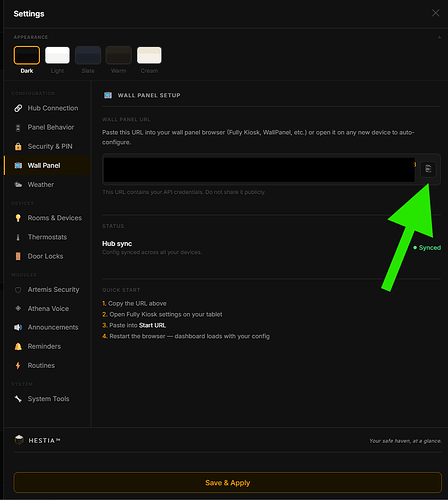This screenshot has height=500, width=448.
Task: Click the wall panel URL field
Action: coord(259,170)
